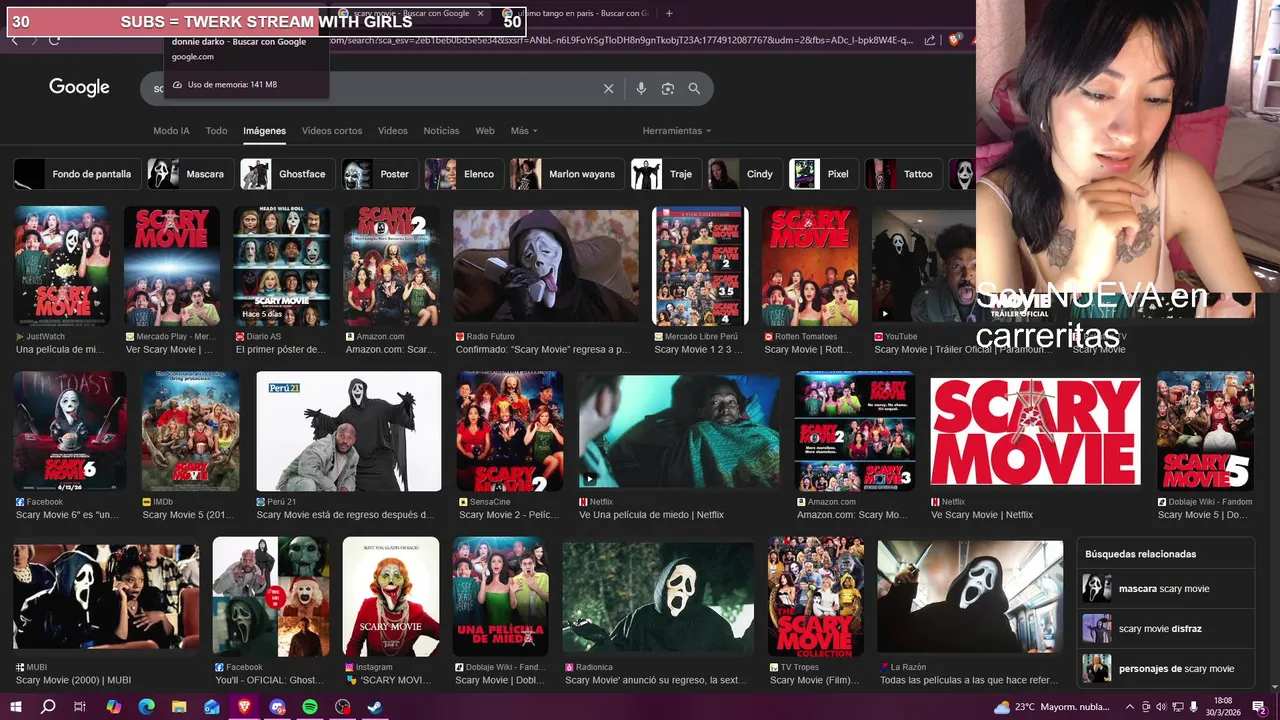The width and height of the screenshot is (1280, 720).
Task: Filter by Tattoo chip
Action: pyautogui.click(x=904, y=174)
